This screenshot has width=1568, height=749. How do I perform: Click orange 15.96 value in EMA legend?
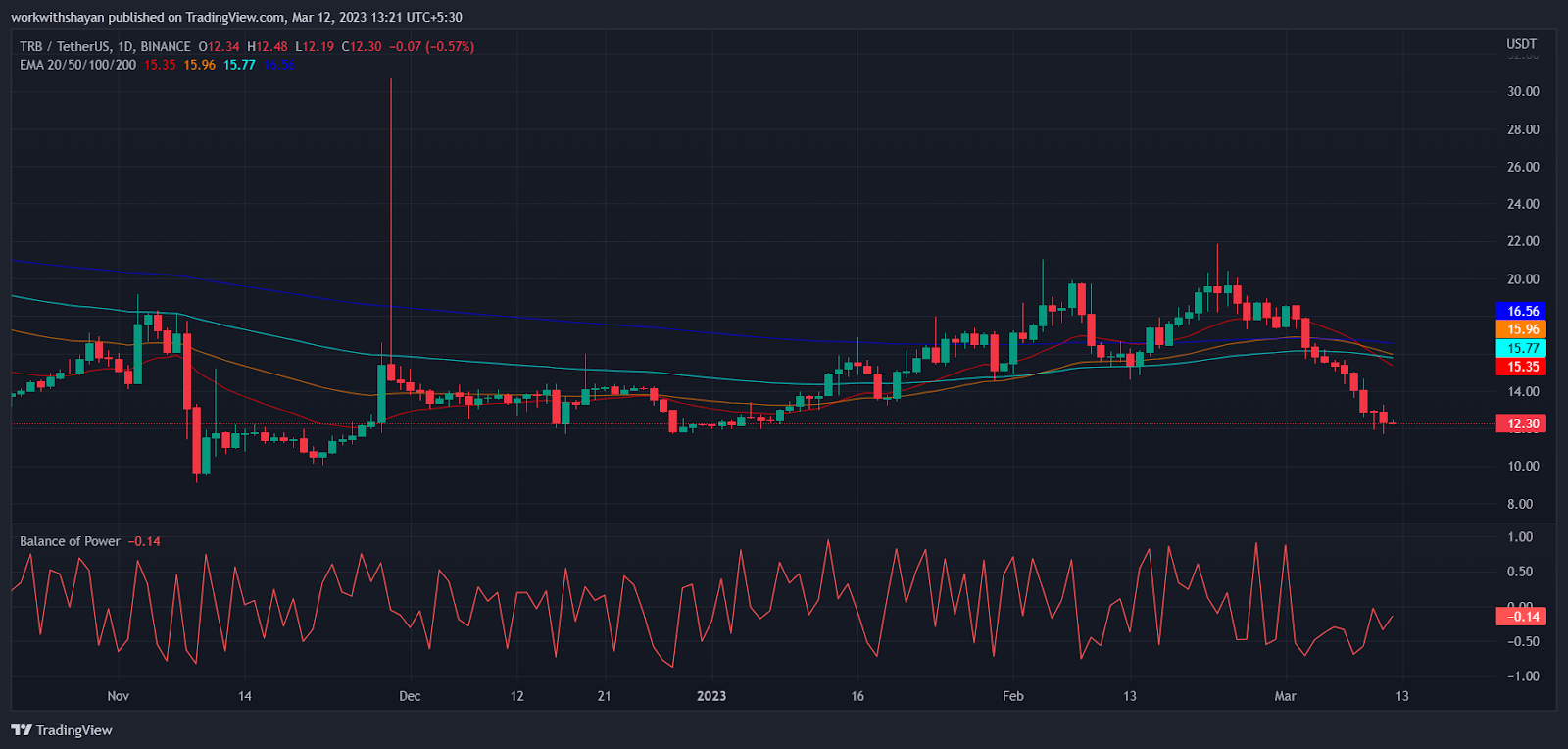click(199, 65)
